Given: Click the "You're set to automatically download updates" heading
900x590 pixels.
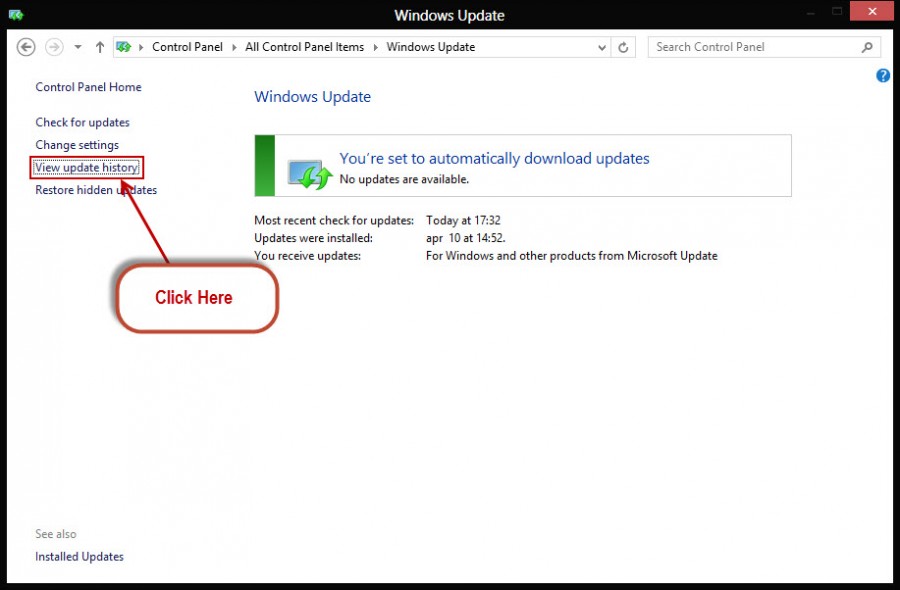Looking at the screenshot, I should [494, 158].
